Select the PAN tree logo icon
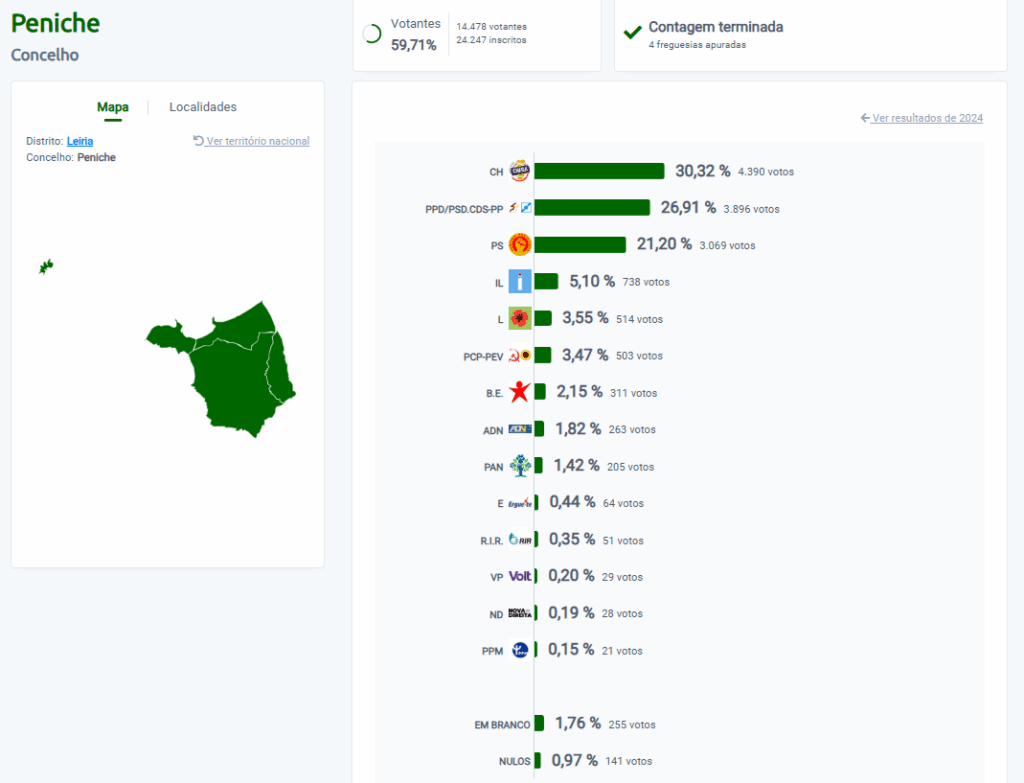Screen dimensions: 1024x783 519,466
